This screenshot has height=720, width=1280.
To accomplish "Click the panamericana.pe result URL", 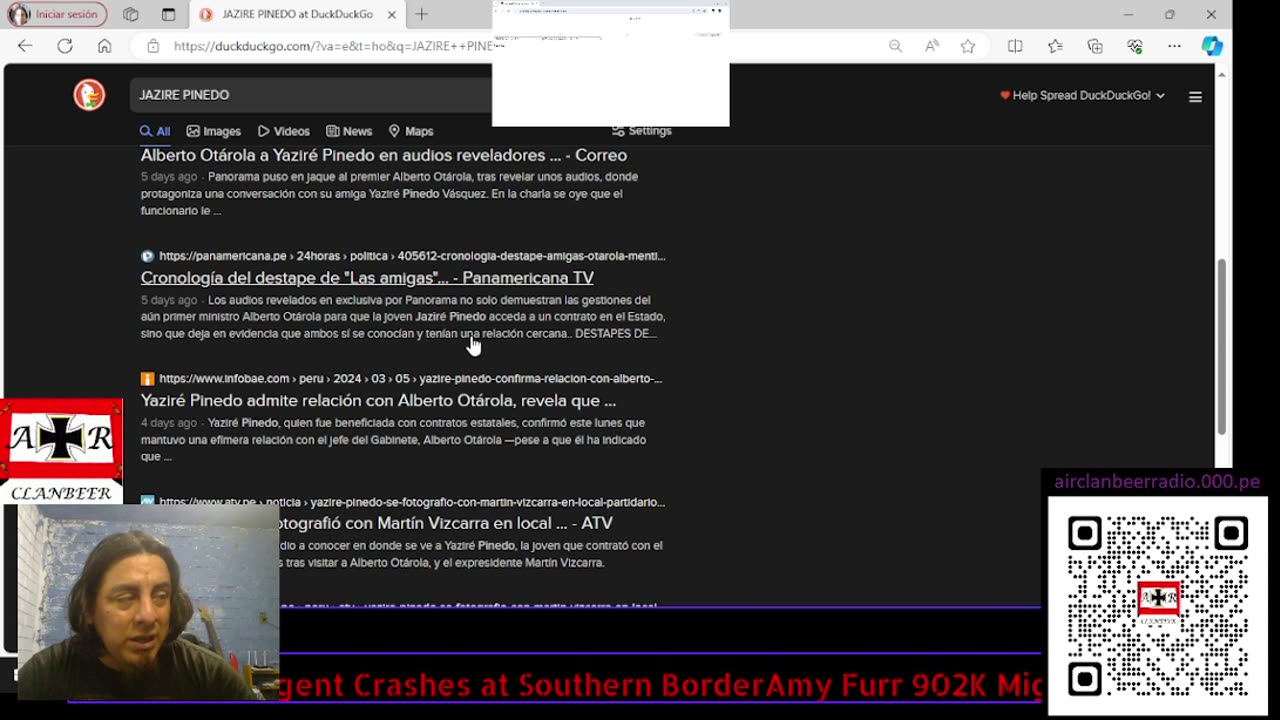I will [x=412, y=256].
